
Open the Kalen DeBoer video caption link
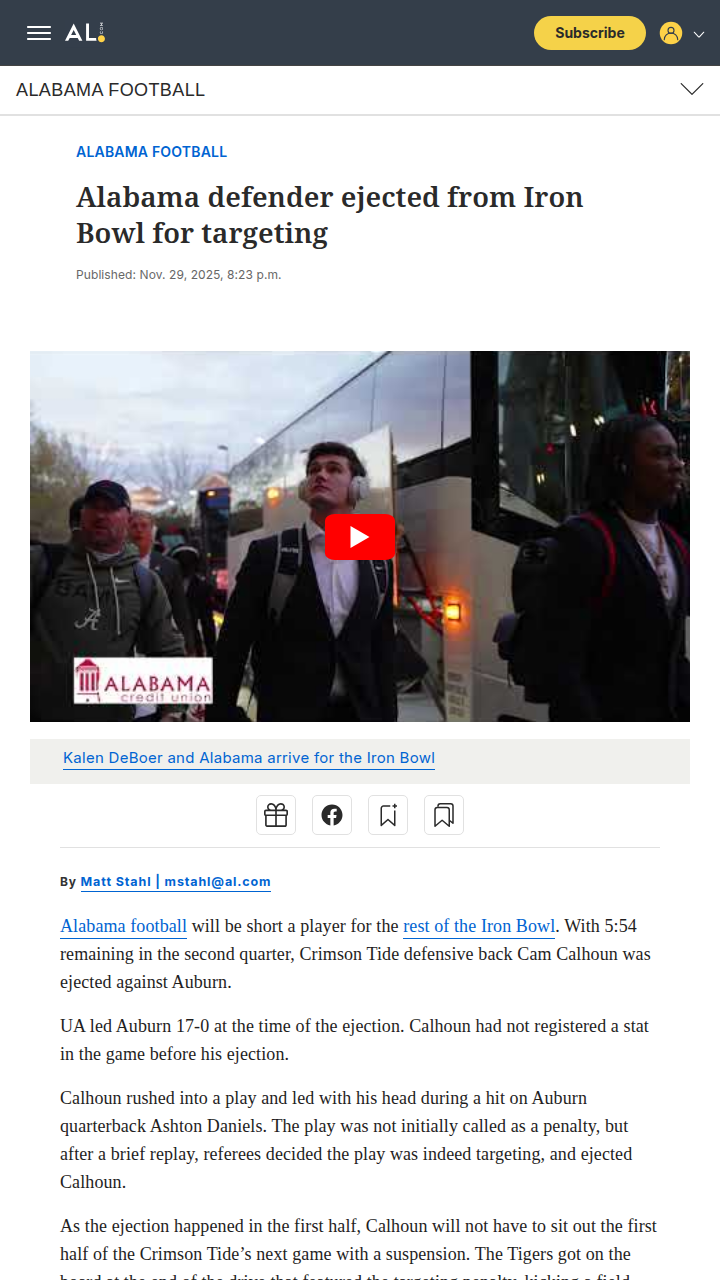pyautogui.click(x=249, y=758)
